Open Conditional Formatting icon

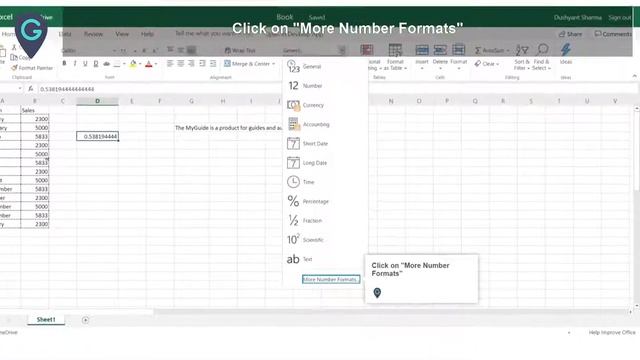pyautogui.click(x=367, y=50)
